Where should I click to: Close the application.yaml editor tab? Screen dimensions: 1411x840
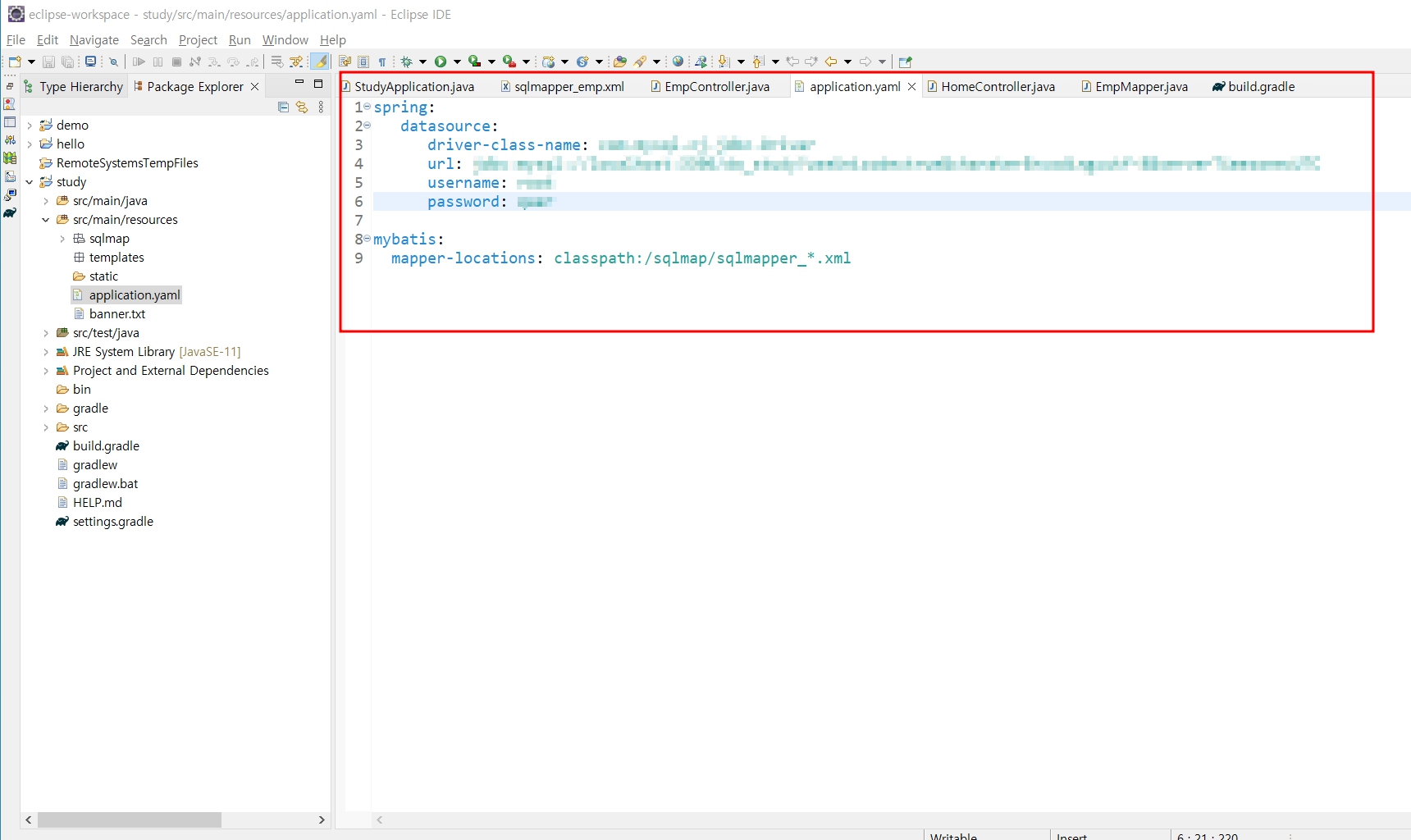click(x=911, y=86)
